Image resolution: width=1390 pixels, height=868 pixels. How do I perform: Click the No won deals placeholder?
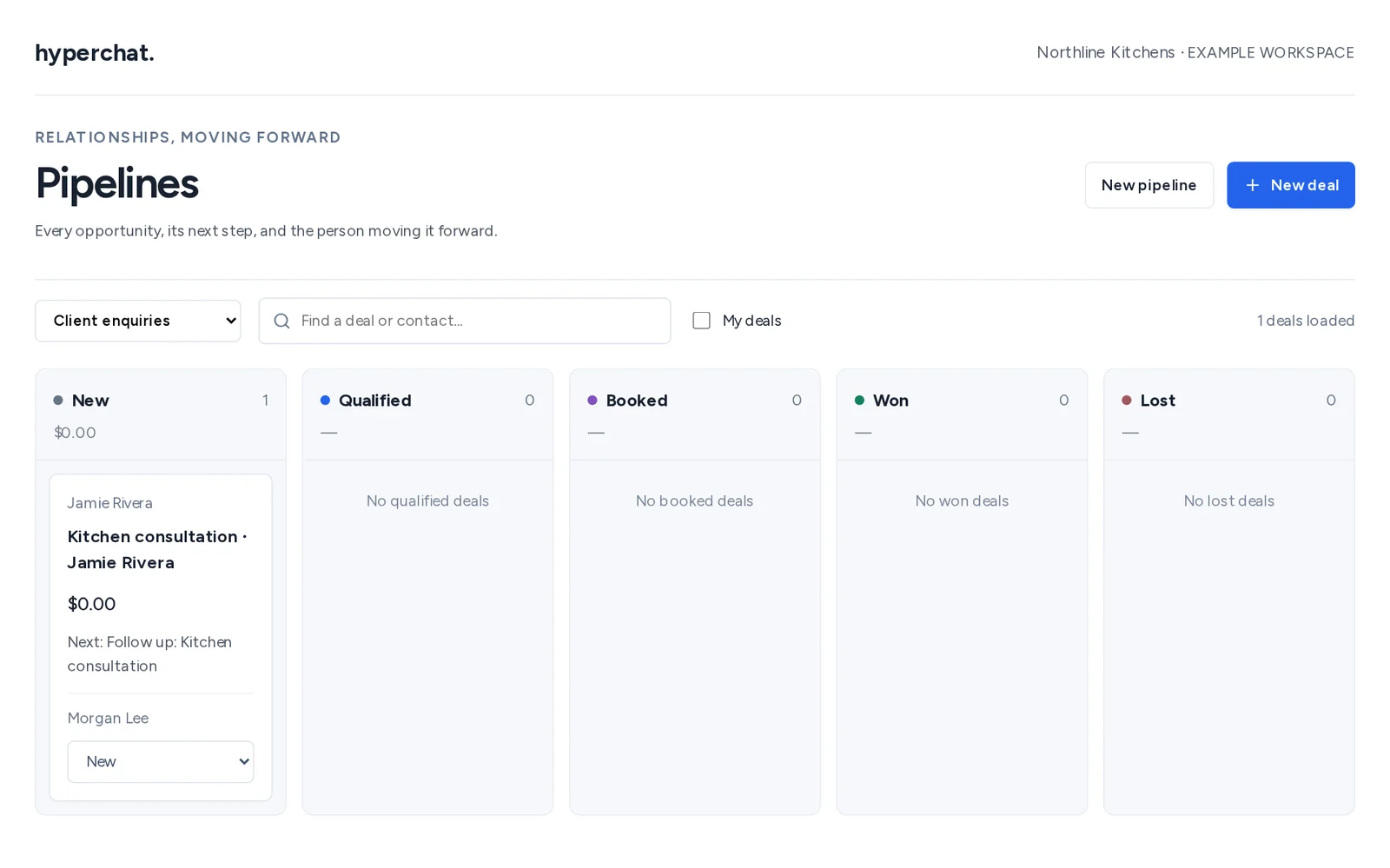pyautogui.click(x=962, y=501)
